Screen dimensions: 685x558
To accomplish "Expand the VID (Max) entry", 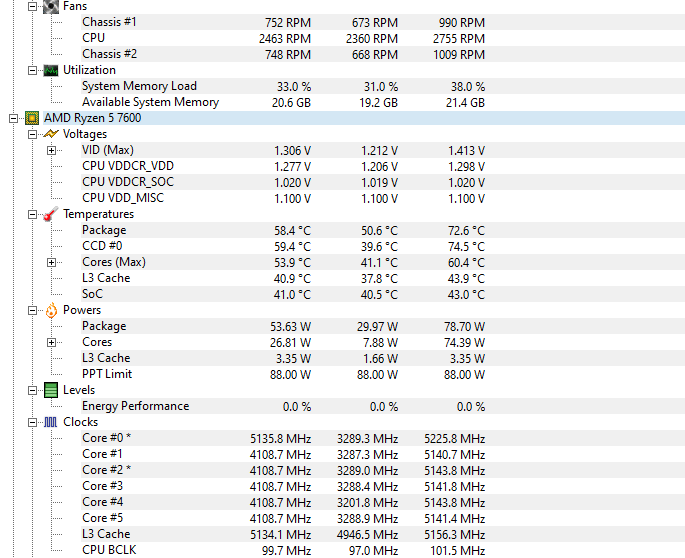I will click(51, 150).
